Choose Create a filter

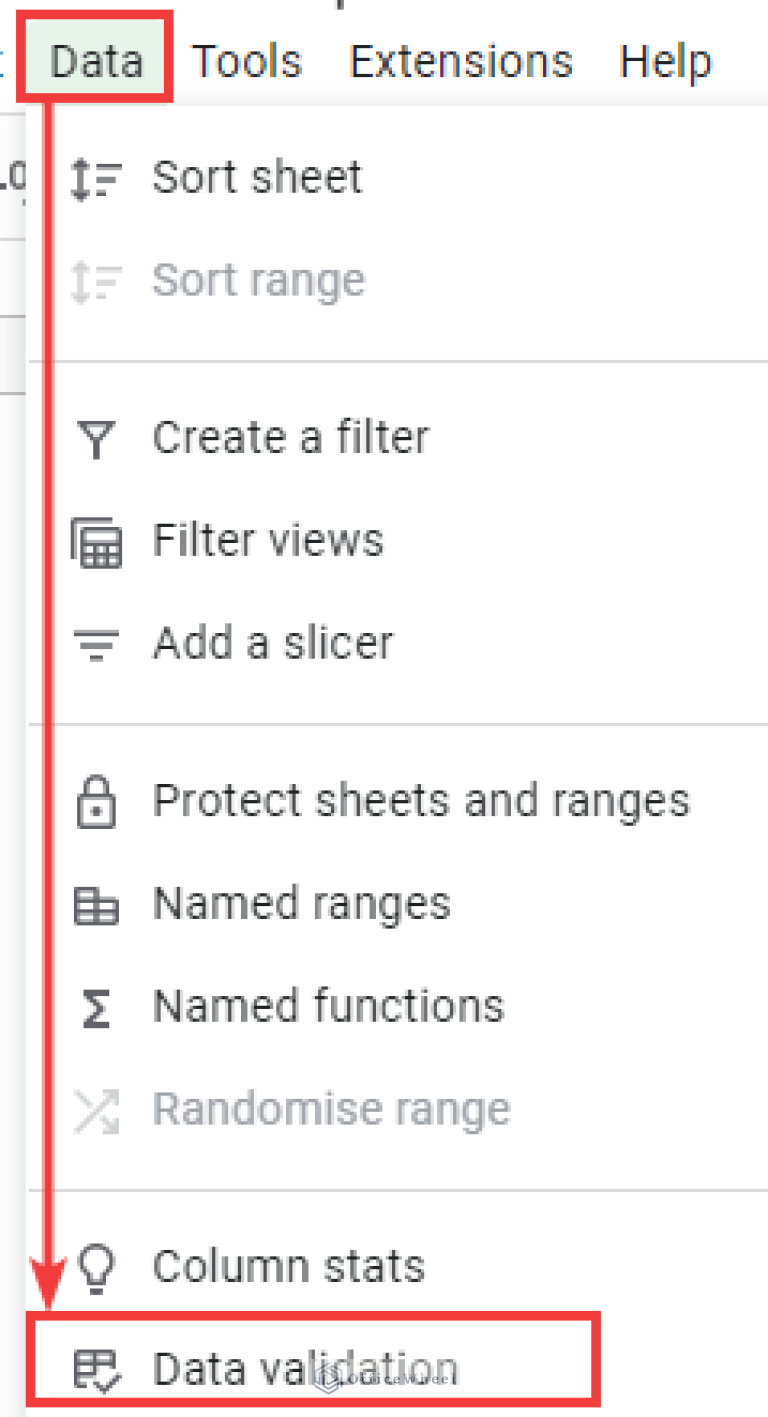click(291, 437)
